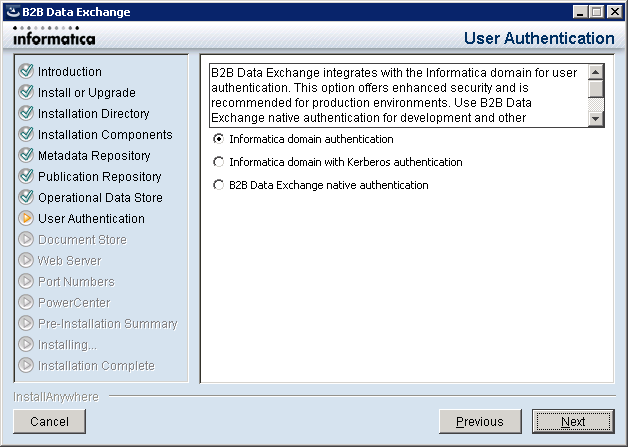The width and height of the screenshot is (628, 447).
Task: Click the Web Server pending-step icon
Action: (x=26, y=260)
